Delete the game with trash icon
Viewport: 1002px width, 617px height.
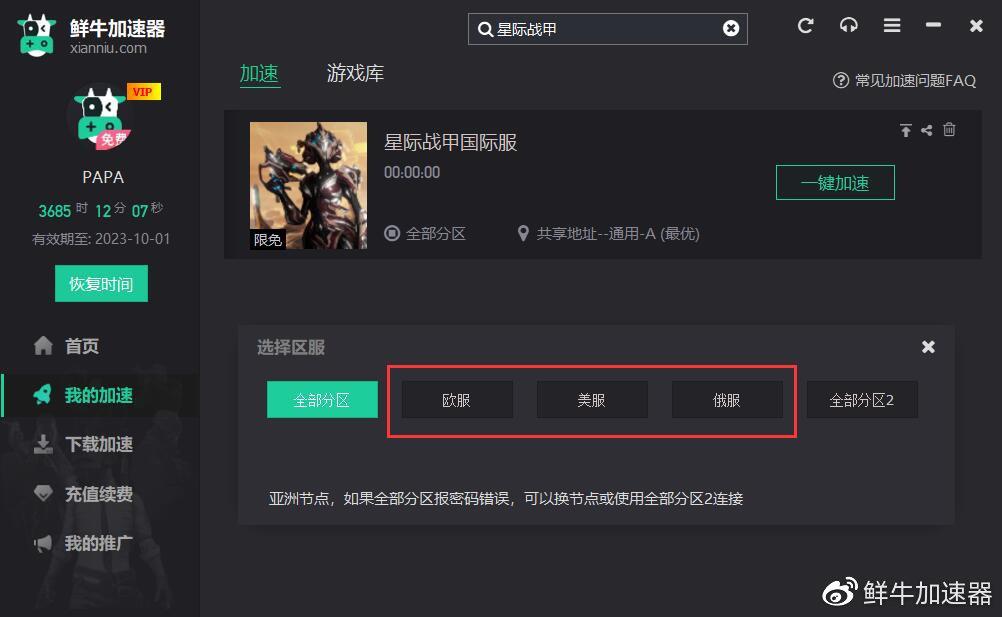(x=949, y=130)
